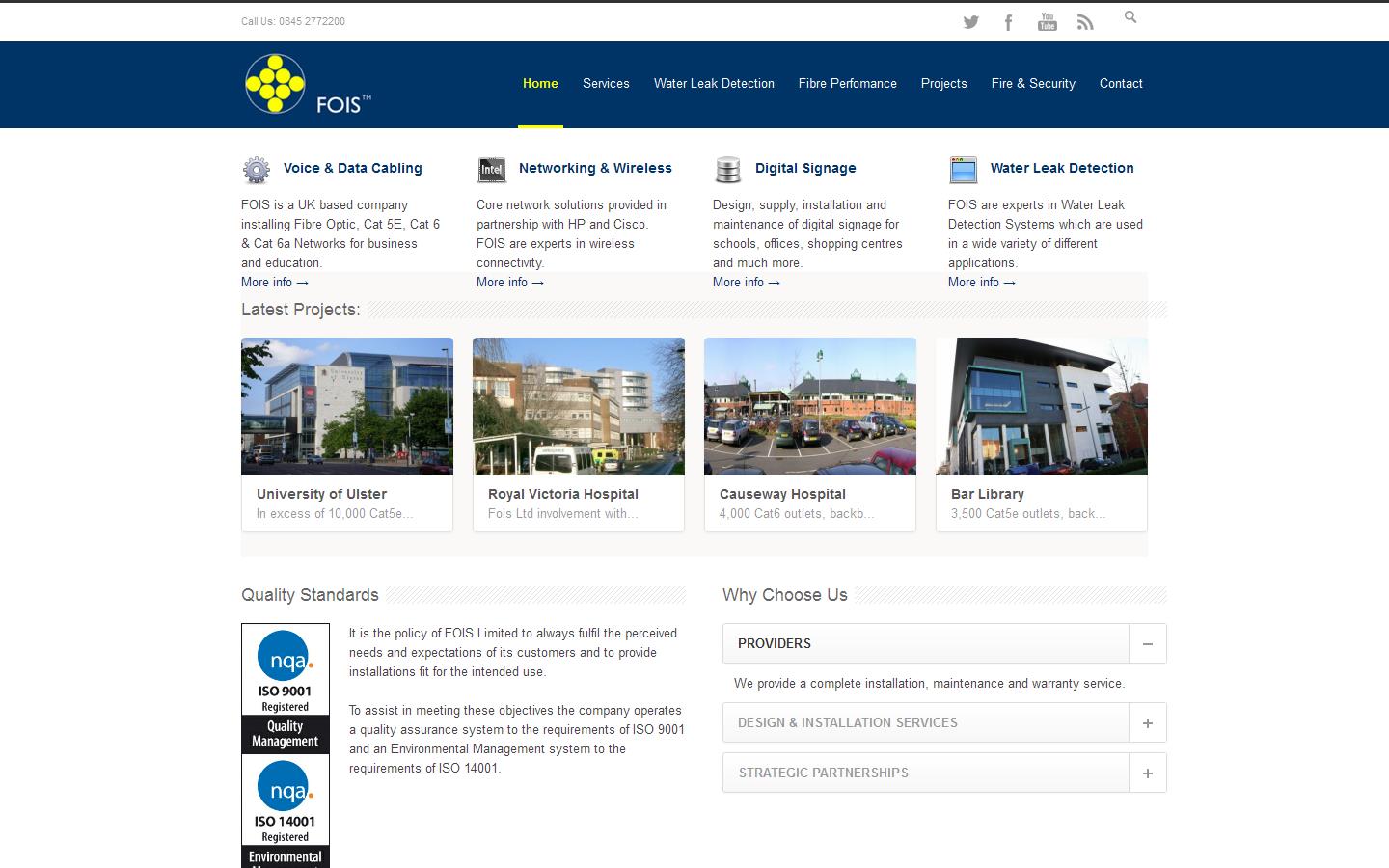The width and height of the screenshot is (1389, 868).
Task: Click the FOIS logo
Action: pyautogui.click(x=307, y=85)
